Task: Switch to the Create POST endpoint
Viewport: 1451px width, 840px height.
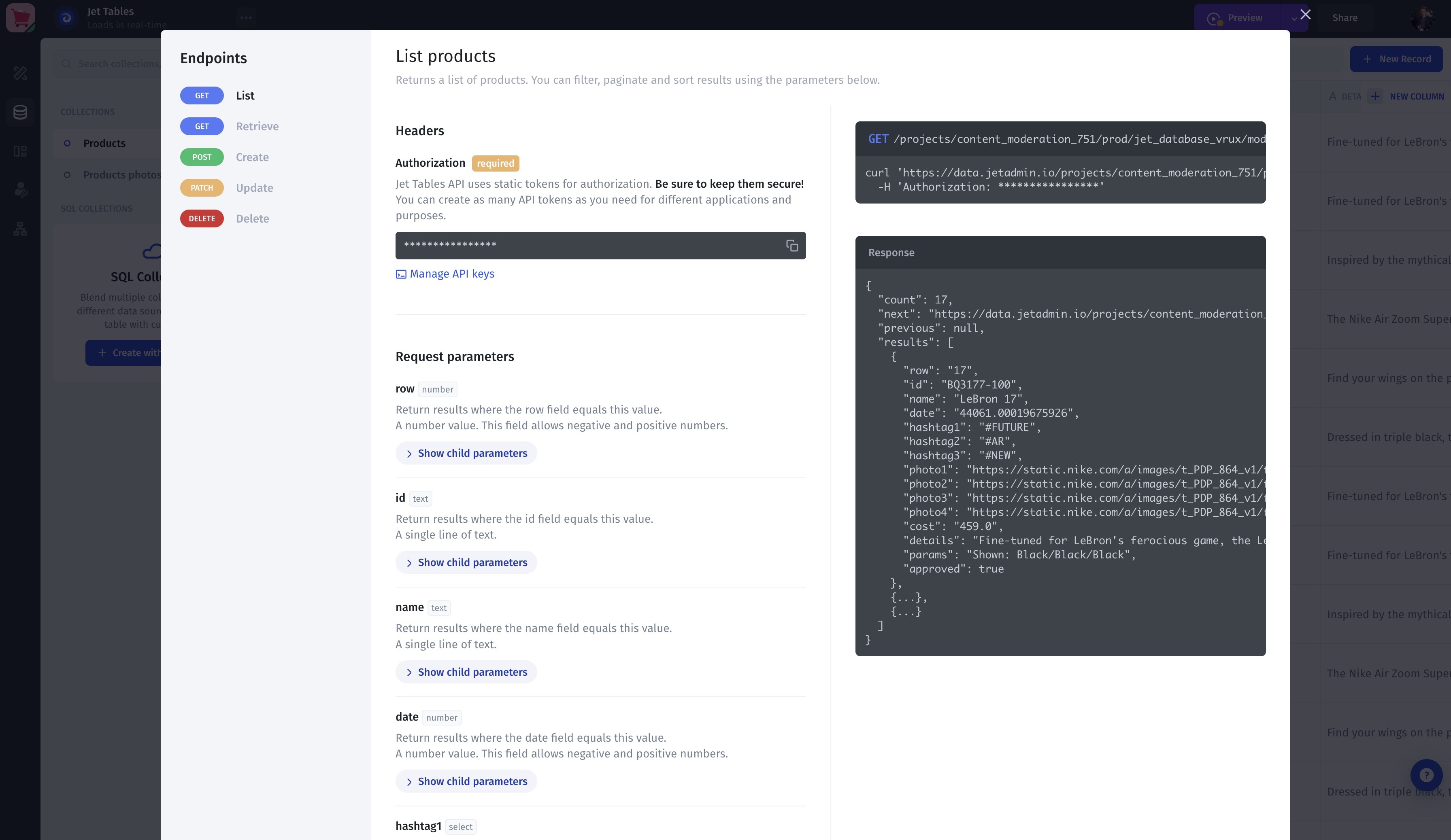Action: point(252,157)
